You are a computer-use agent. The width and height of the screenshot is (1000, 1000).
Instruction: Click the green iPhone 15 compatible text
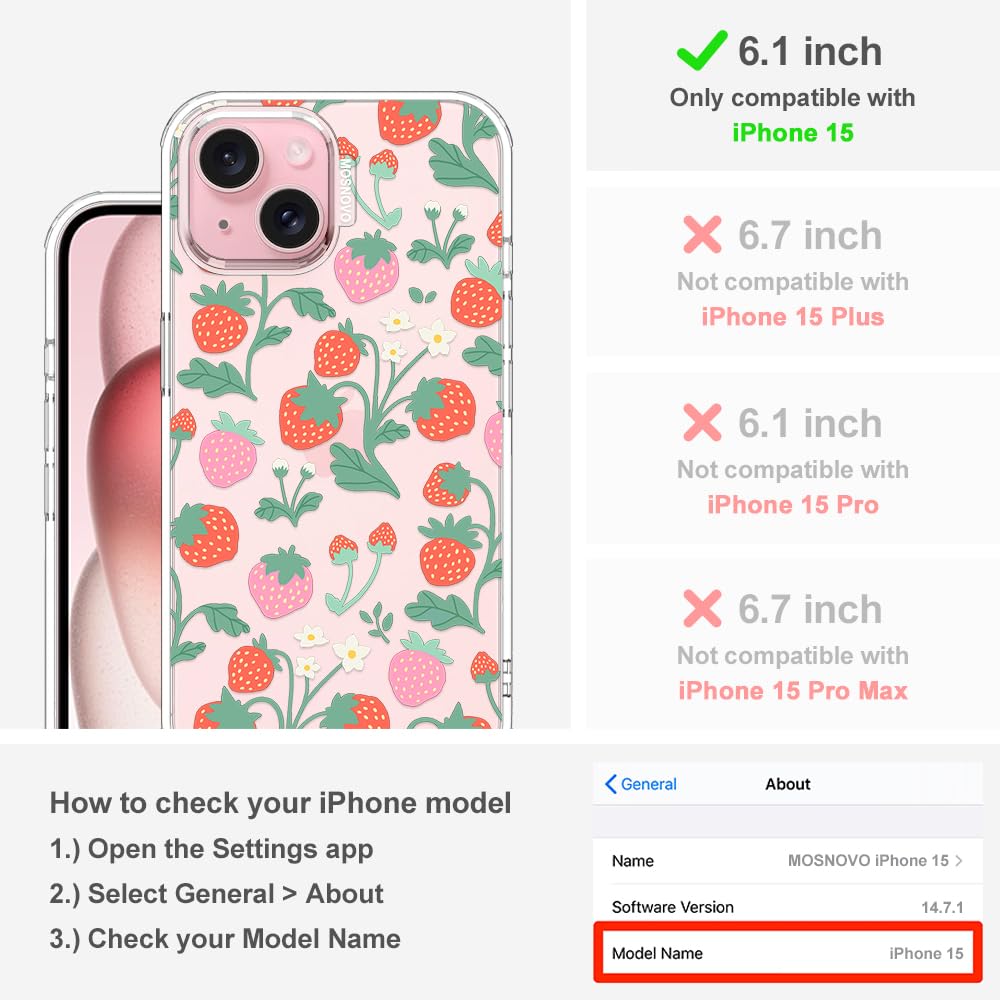(793, 133)
